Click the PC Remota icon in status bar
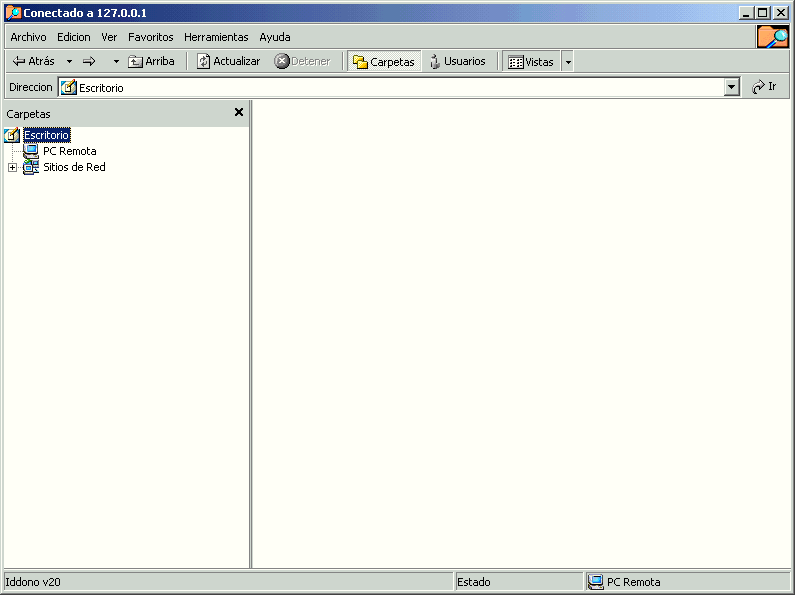 (x=596, y=582)
